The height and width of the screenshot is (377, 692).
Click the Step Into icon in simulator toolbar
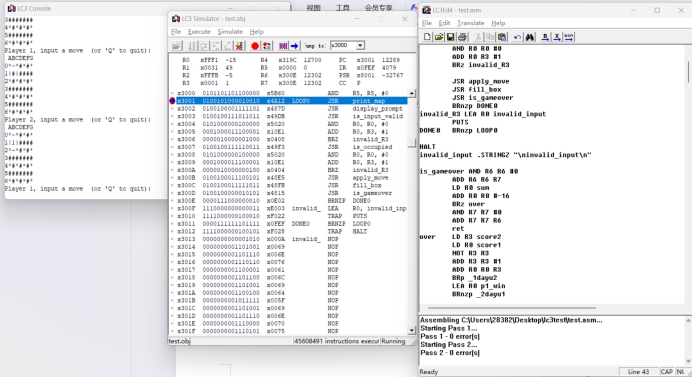click(216, 45)
